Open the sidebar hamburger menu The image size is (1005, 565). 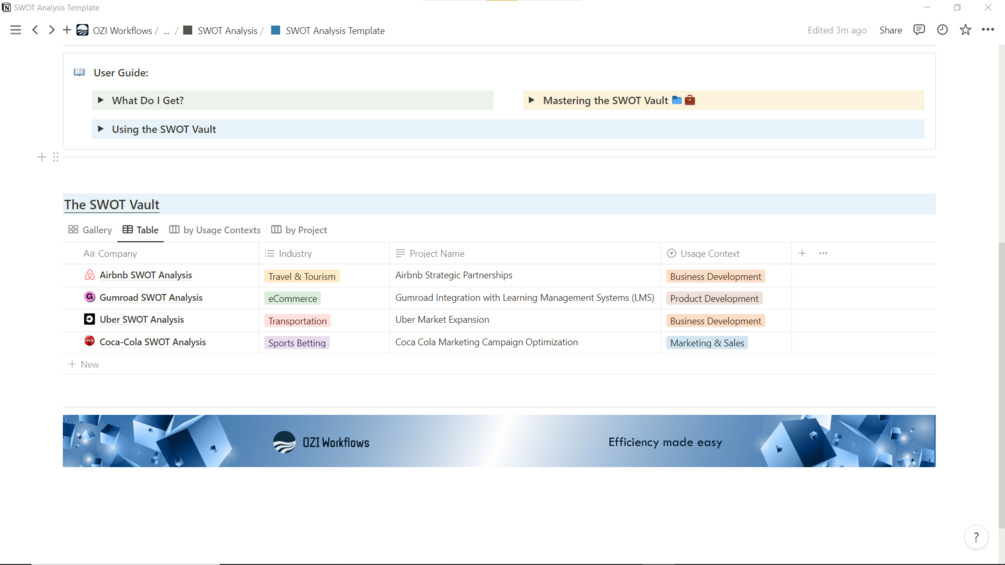pyautogui.click(x=15, y=30)
